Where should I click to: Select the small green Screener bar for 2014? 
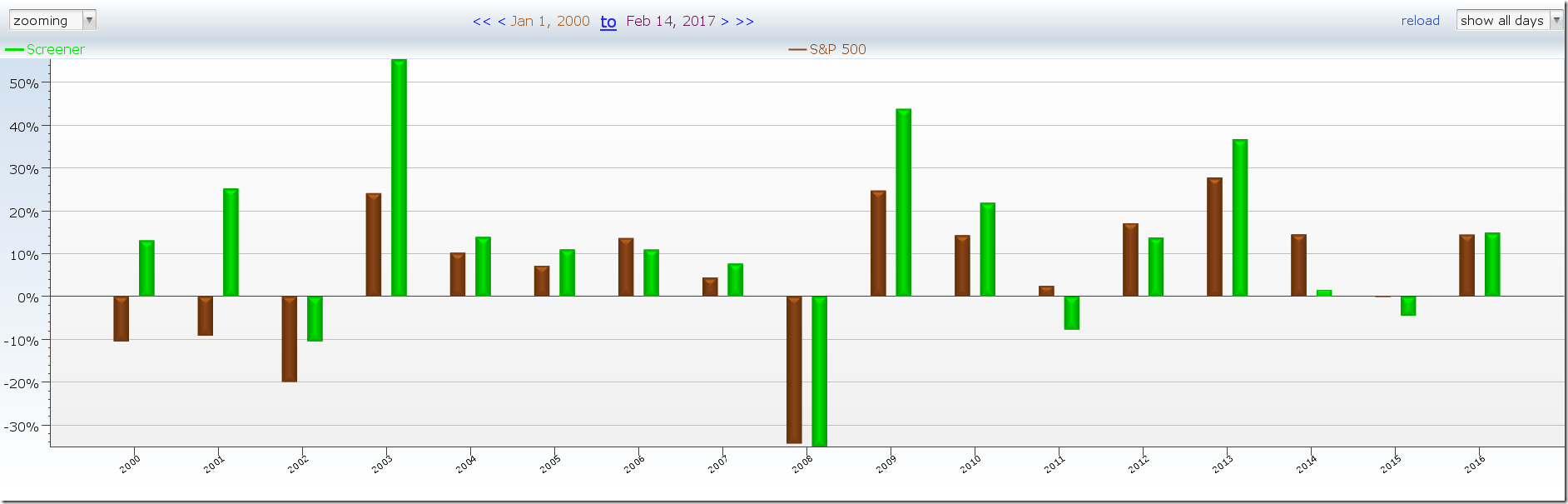coord(1323,292)
